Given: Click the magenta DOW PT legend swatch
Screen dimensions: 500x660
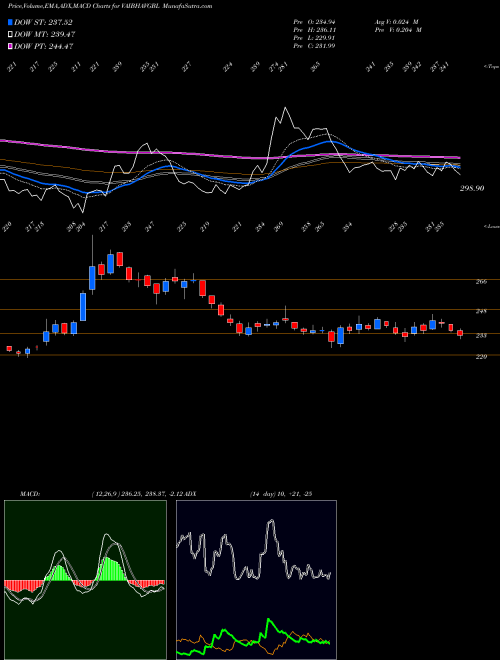Looking at the screenshot, I should (x=10, y=46).
